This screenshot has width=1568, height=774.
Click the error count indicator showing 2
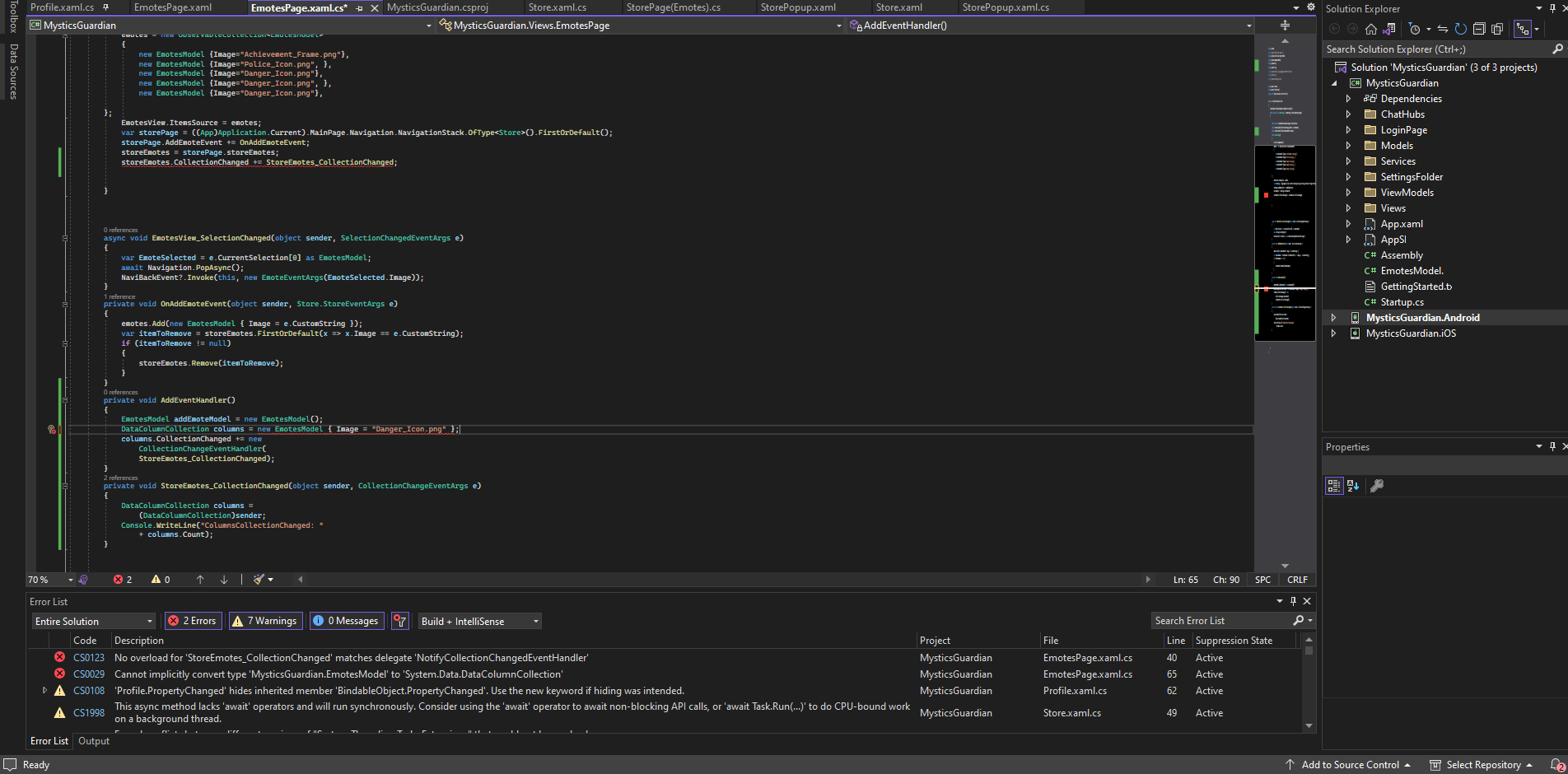click(x=123, y=580)
